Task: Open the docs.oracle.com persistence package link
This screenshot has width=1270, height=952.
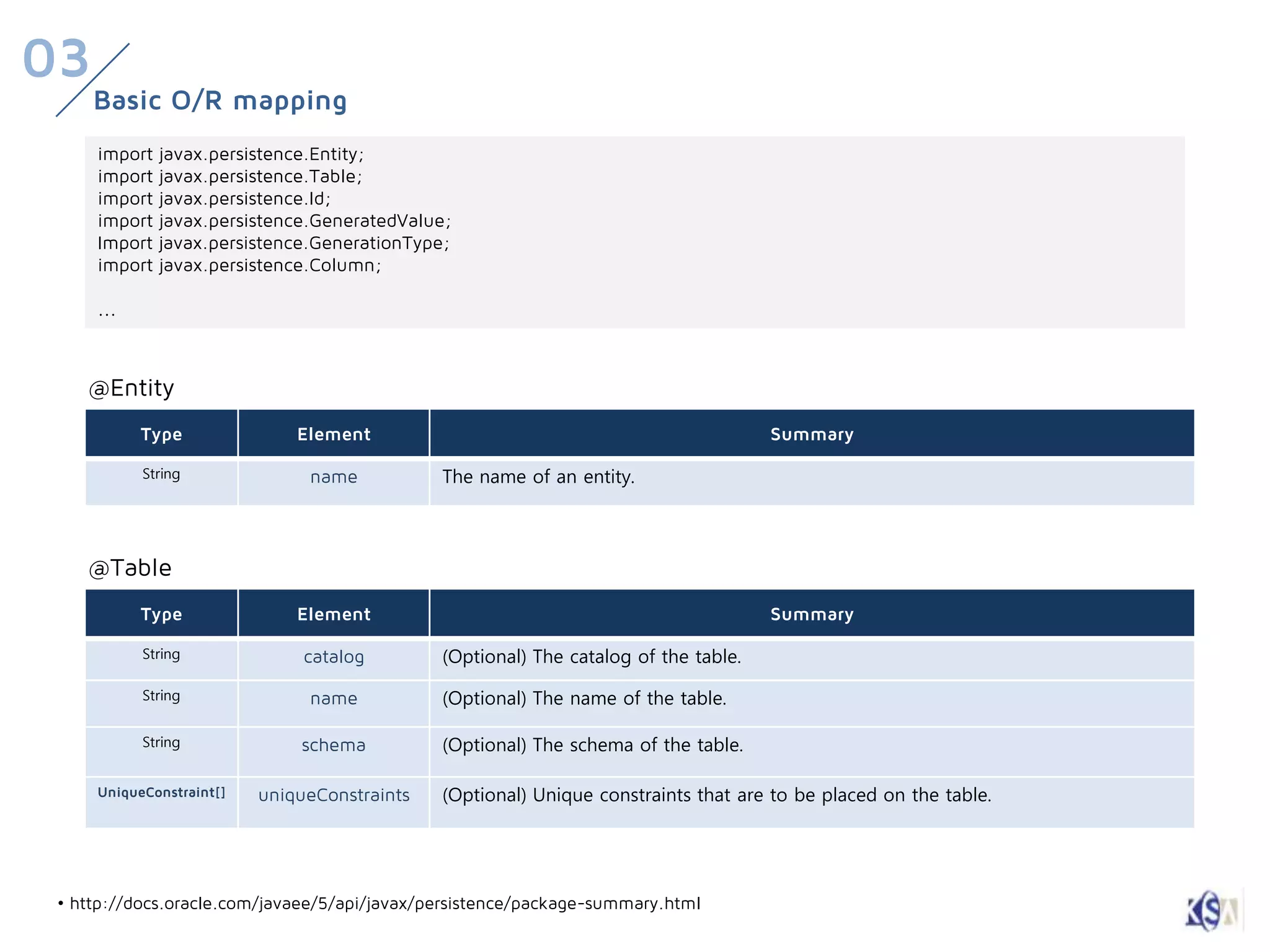Action: click(x=385, y=904)
